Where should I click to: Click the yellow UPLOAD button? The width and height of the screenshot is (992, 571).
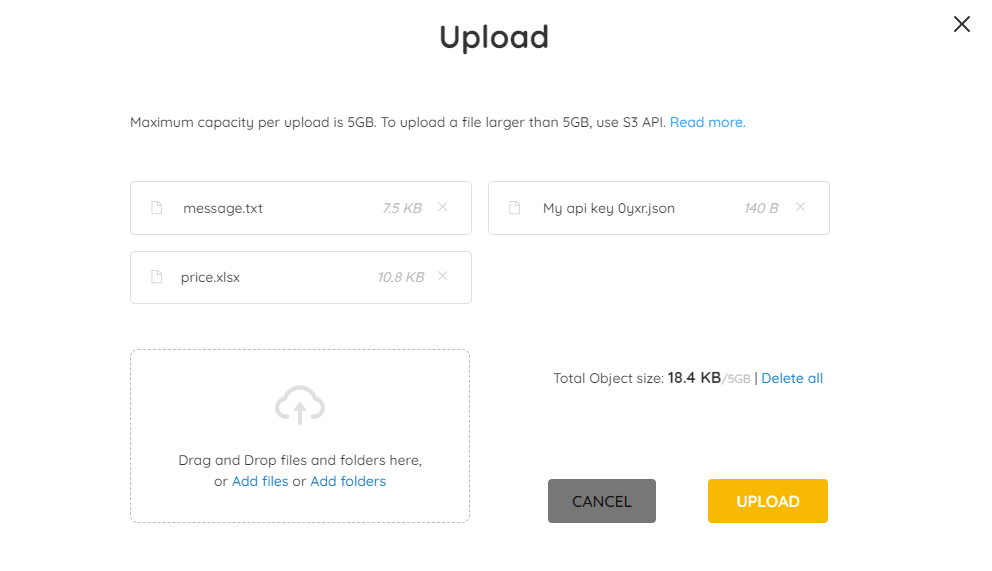pos(767,501)
